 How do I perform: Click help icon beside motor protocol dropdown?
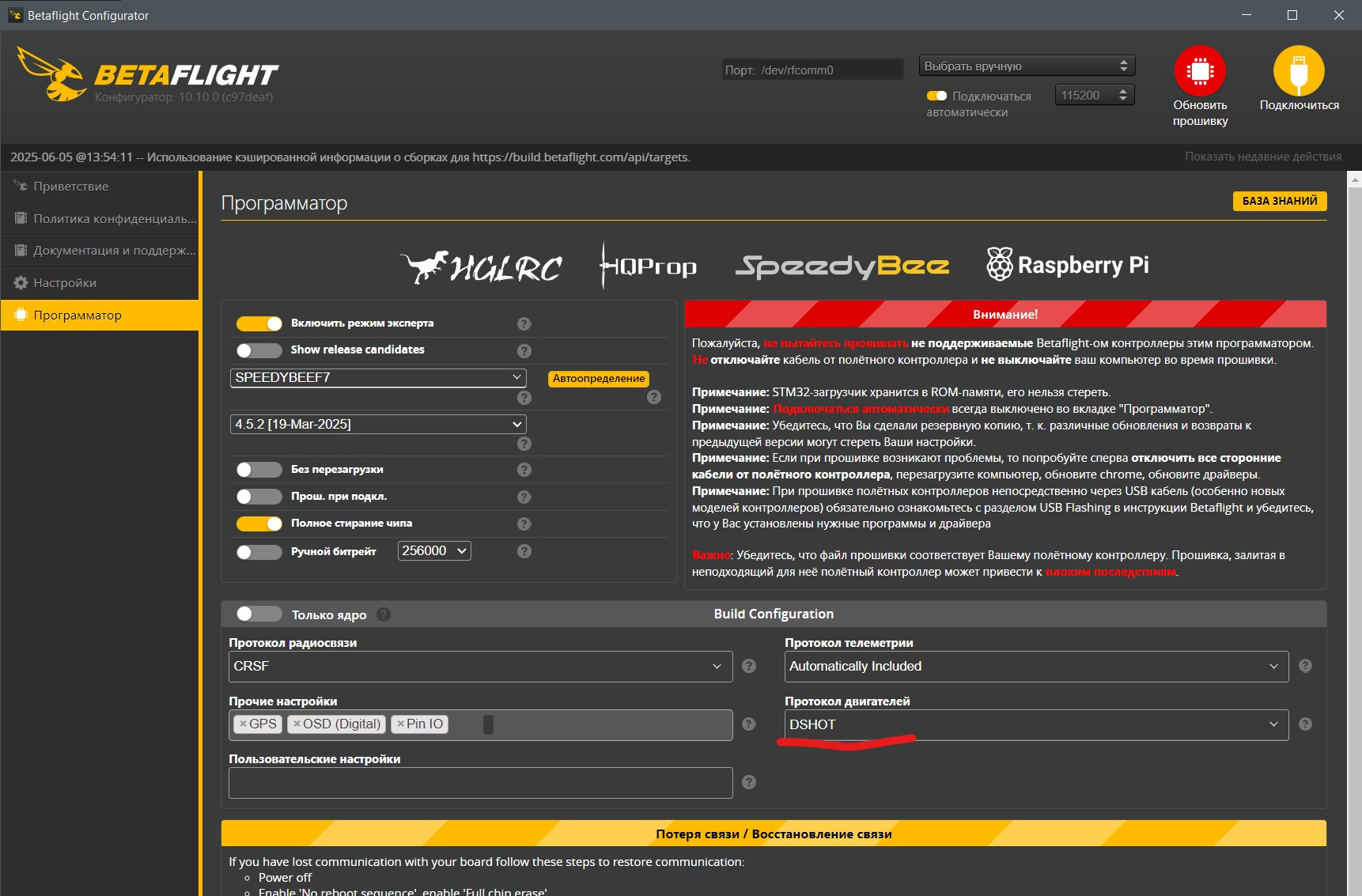click(1305, 724)
